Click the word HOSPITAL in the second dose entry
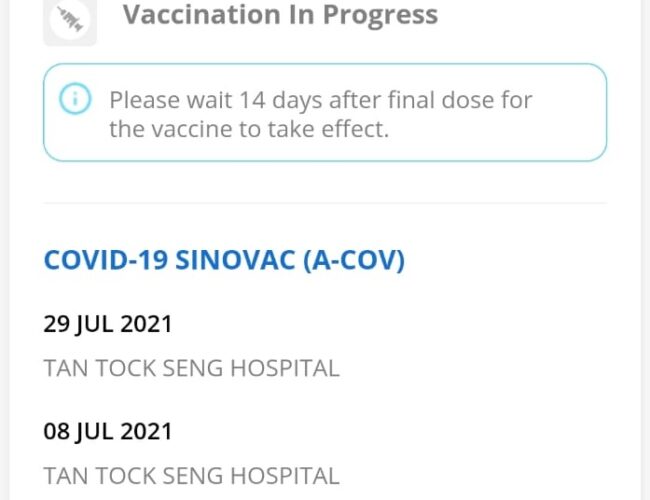Screen dimensions: 650x500 tap(285, 475)
